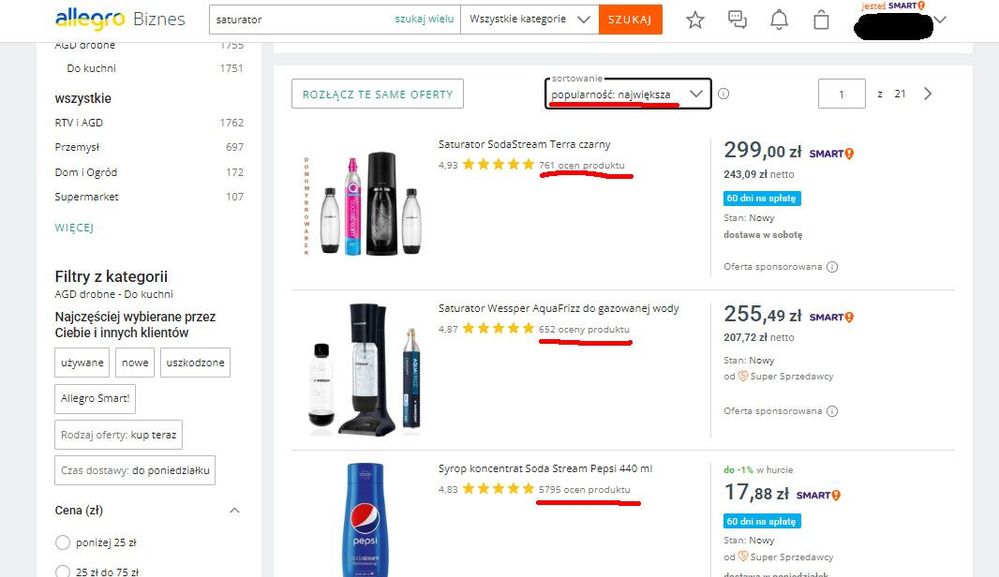
Task: Open the shopping cart icon
Action: pos(821,20)
